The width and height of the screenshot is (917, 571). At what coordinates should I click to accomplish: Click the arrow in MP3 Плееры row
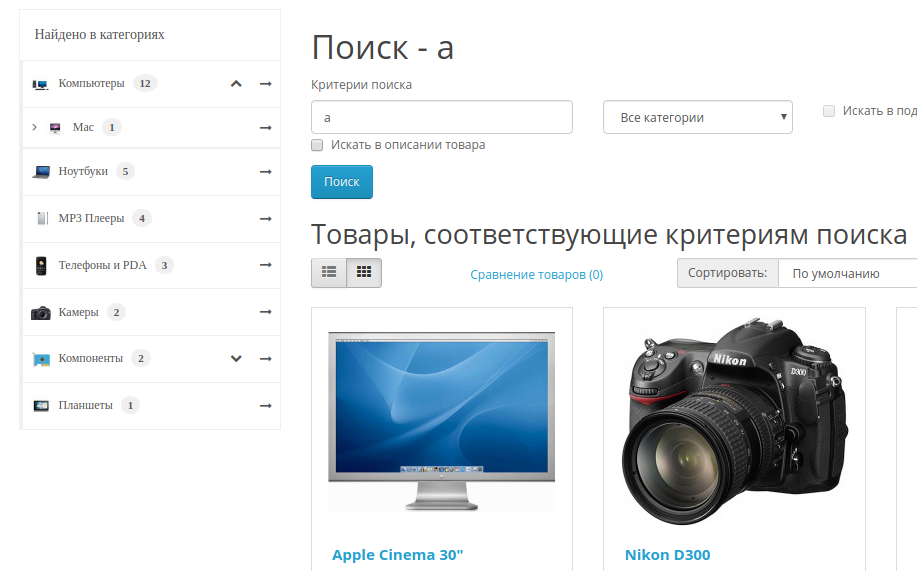[266, 218]
